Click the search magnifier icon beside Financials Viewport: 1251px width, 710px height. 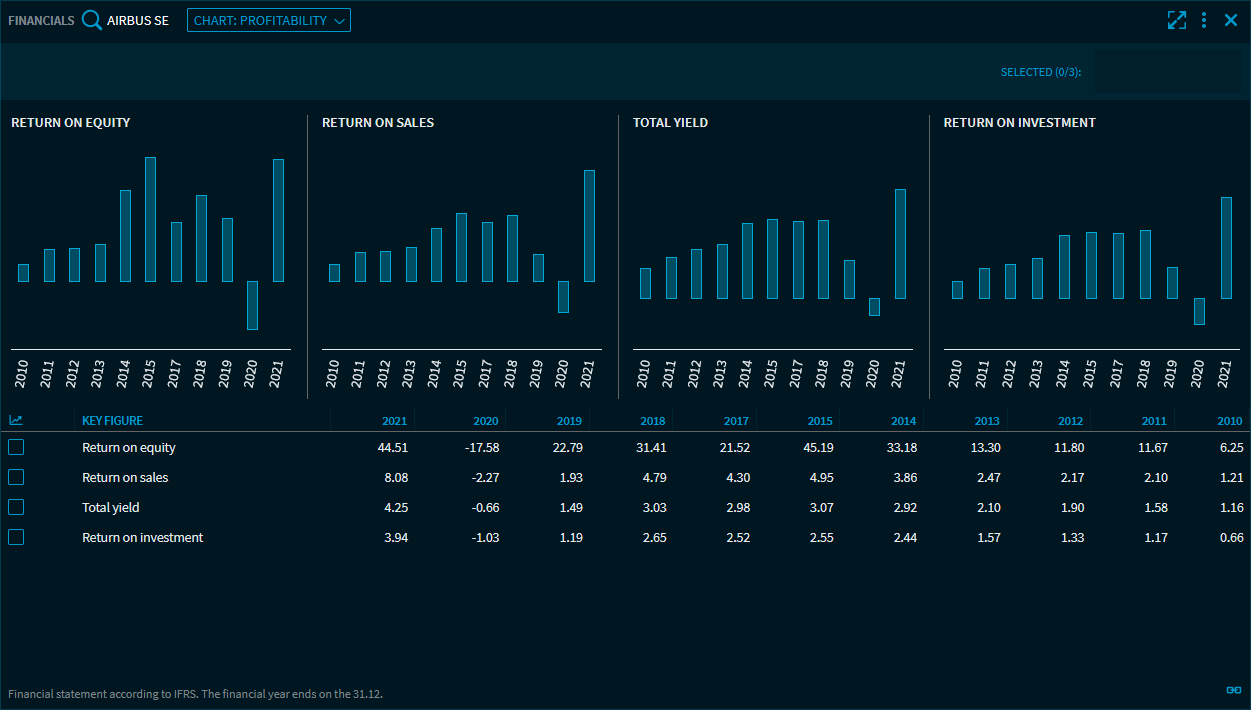(x=92, y=20)
